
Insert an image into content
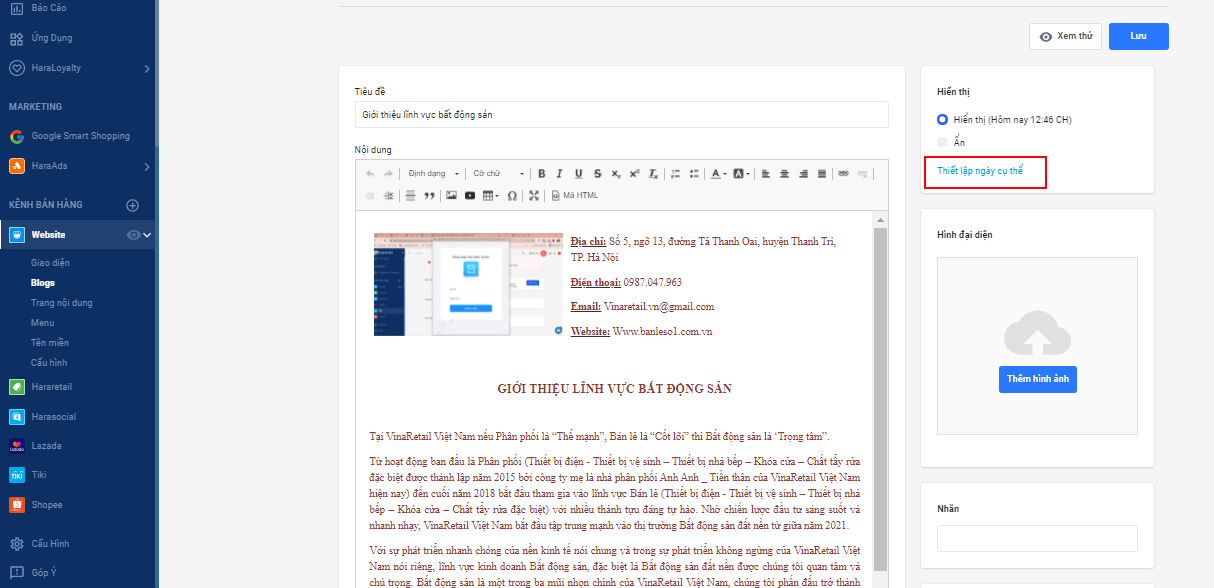tap(452, 195)
